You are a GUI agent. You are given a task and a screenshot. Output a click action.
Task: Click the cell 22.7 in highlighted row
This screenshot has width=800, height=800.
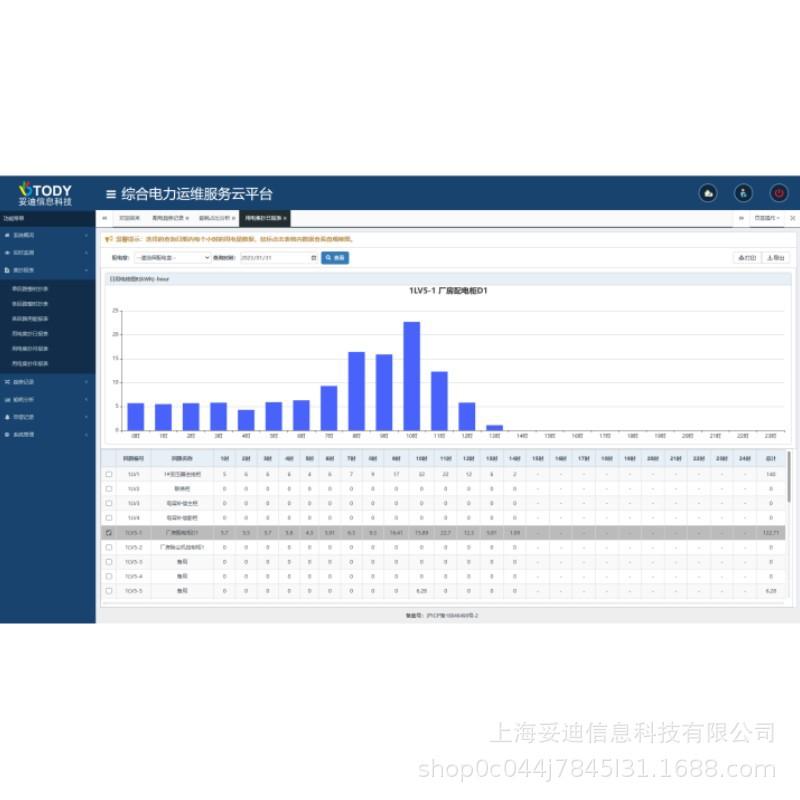(x=445, y=533)
